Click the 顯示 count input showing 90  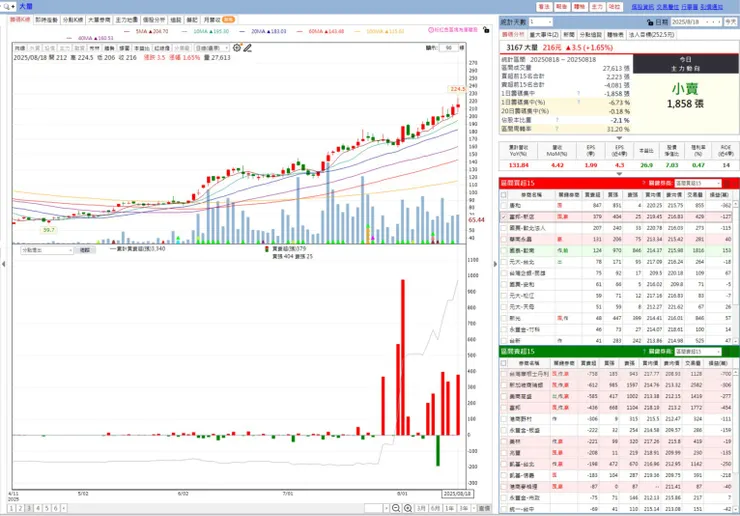pyautogui.click(x=449, y=48)
